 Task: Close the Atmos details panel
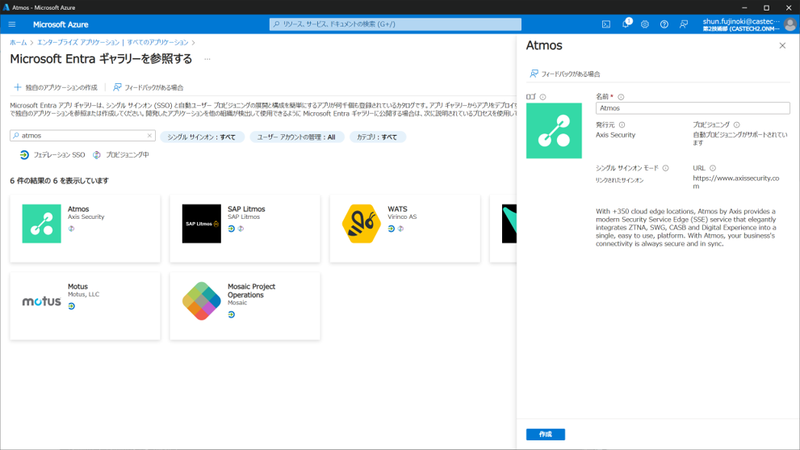(x=782, y=45)
